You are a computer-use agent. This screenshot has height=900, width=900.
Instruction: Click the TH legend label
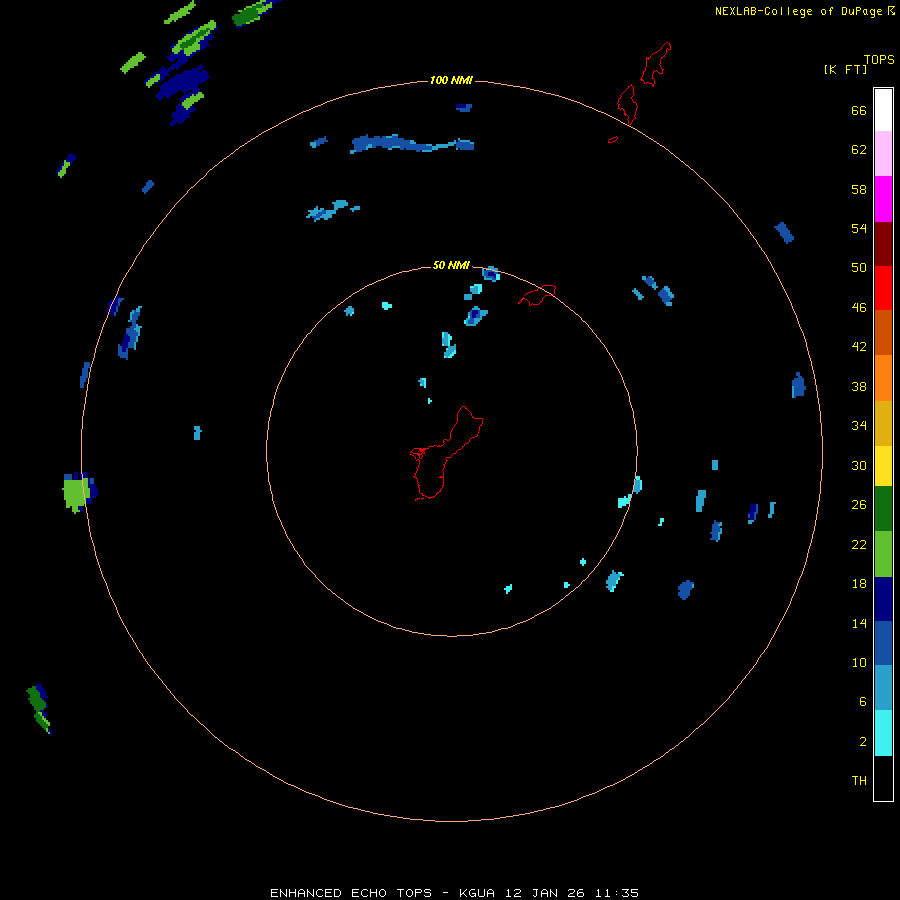tap(859, 781)
